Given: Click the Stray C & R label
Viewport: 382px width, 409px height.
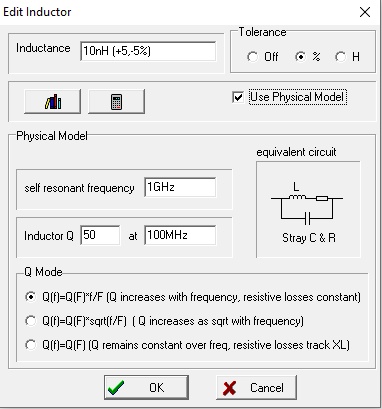Looking at the screenshot, I should (309, 238).
